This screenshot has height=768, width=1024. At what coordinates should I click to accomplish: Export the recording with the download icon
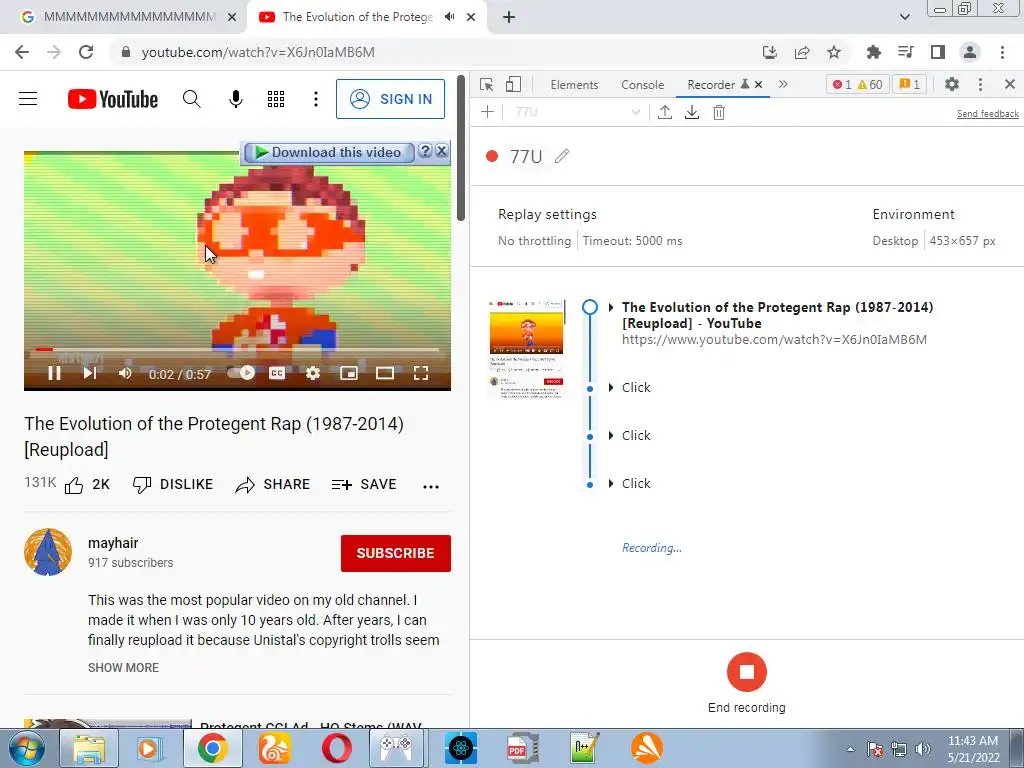click(692, 112)
